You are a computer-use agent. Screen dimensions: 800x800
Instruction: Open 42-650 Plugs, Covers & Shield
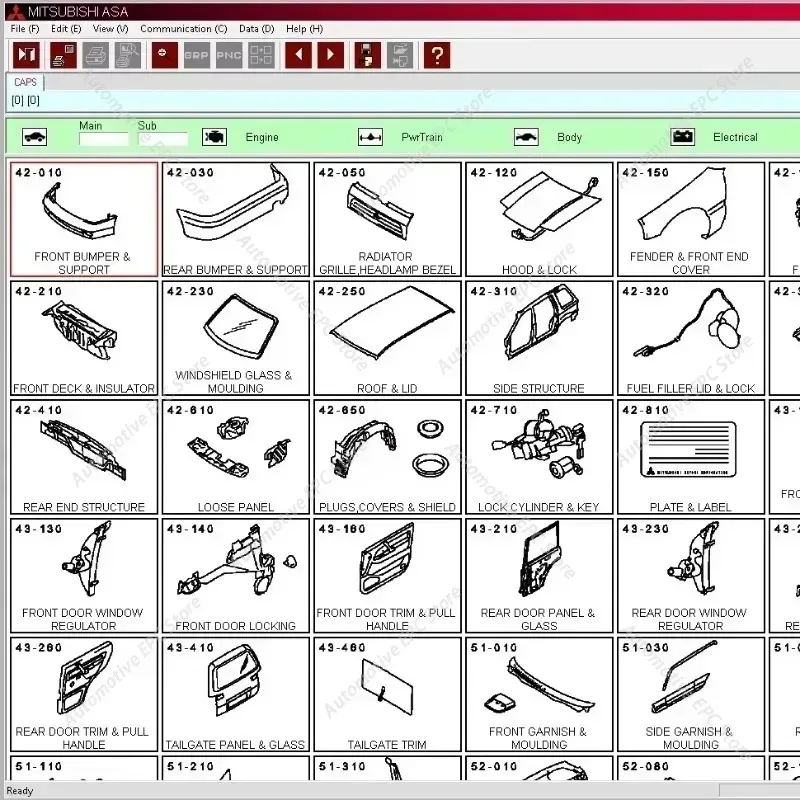[388, 457]
